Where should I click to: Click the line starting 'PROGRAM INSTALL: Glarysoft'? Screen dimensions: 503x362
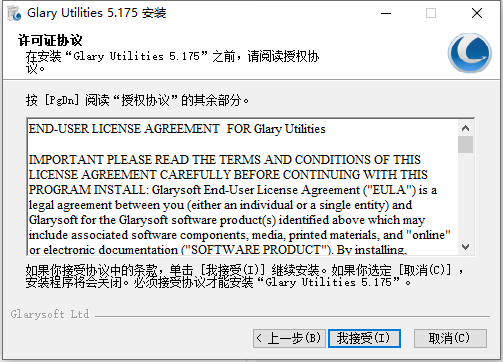point(233,190)
